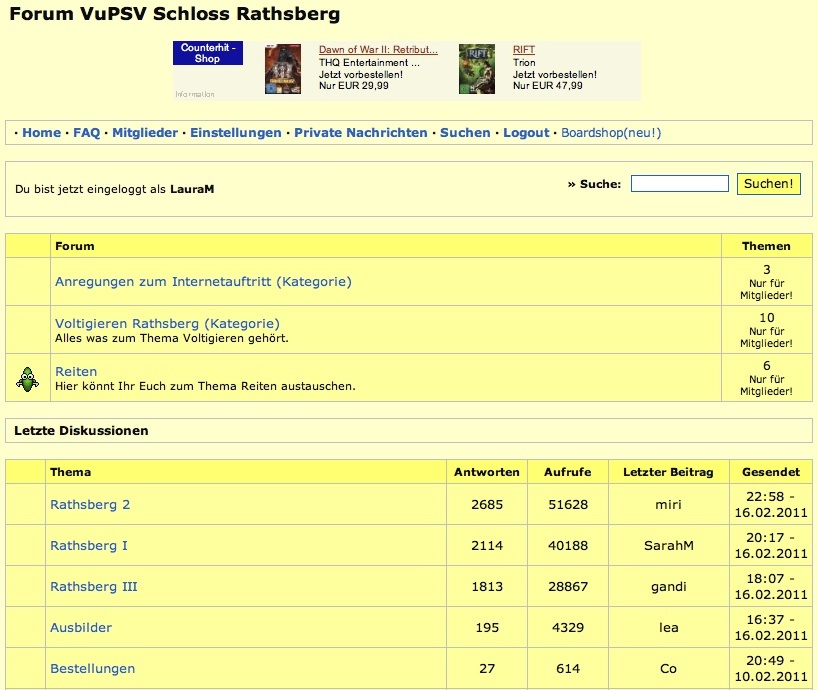Open the Rathsberg 2 discussion
The height and width of the screenshot is (690, 818).
click(x=90, y=504)
